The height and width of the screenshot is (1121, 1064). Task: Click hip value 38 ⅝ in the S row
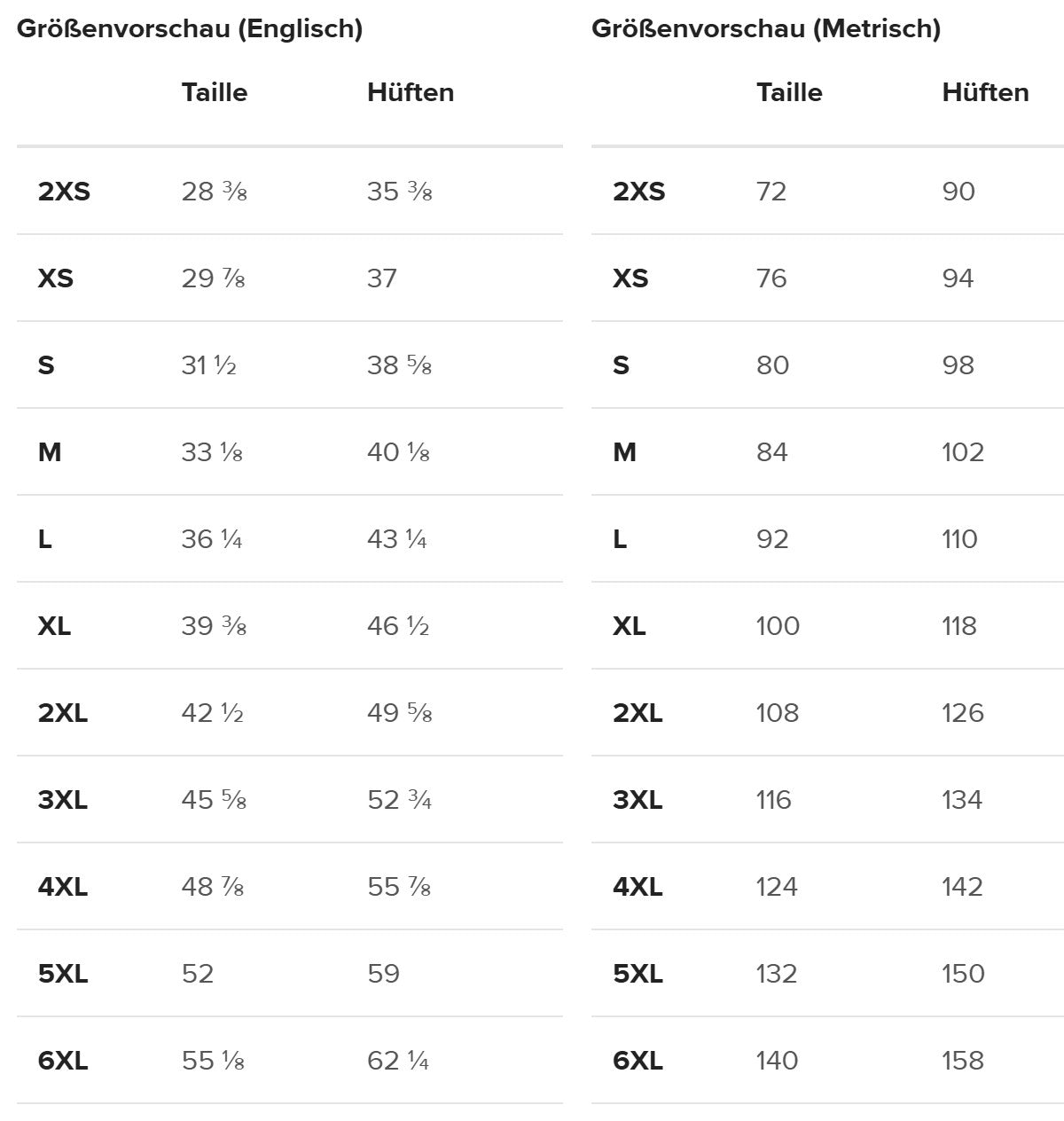click(x=399, y=365)
